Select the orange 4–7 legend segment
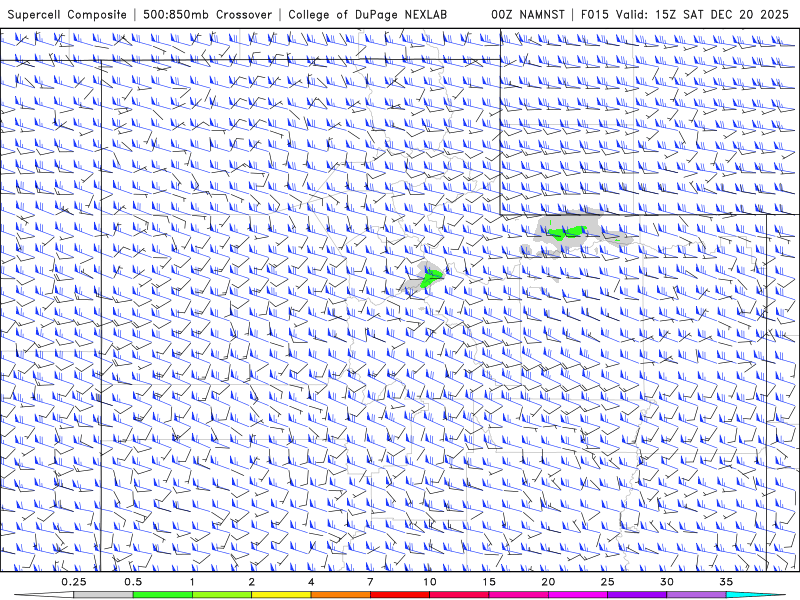The width and height of the screenshot is (800, 600). 340,595
